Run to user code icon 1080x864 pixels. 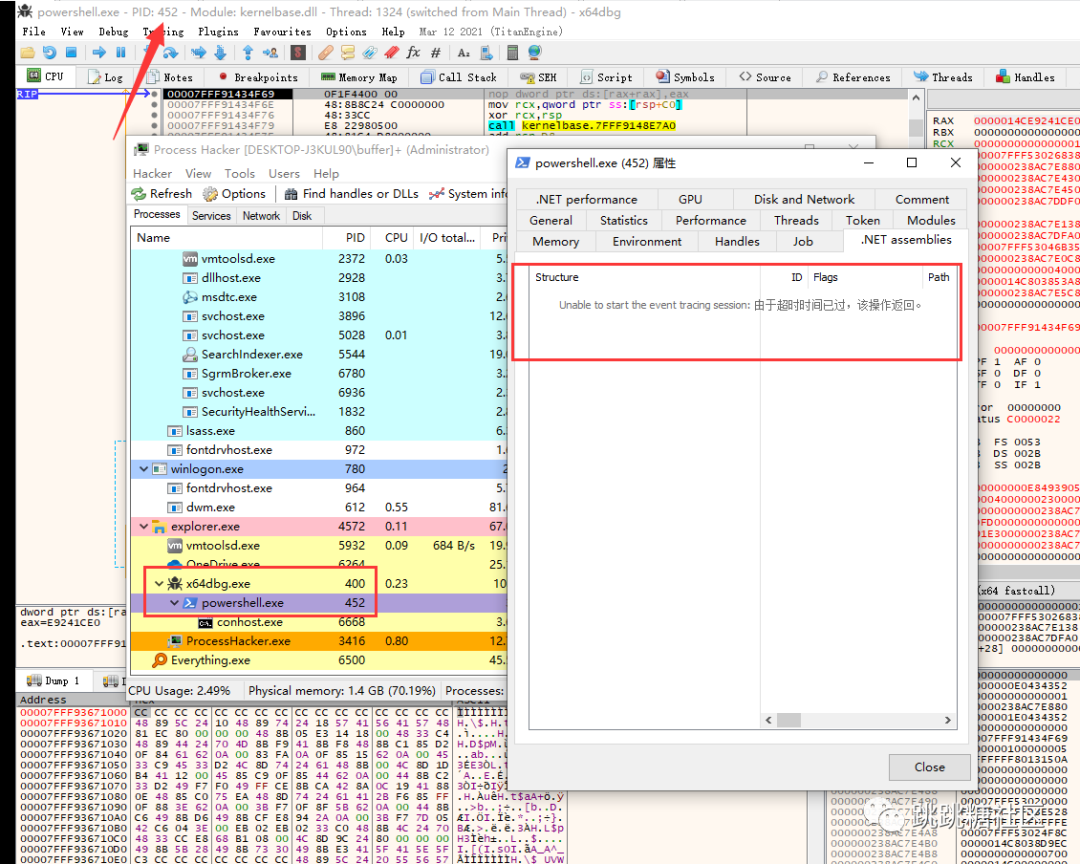(x=270, y=52)
